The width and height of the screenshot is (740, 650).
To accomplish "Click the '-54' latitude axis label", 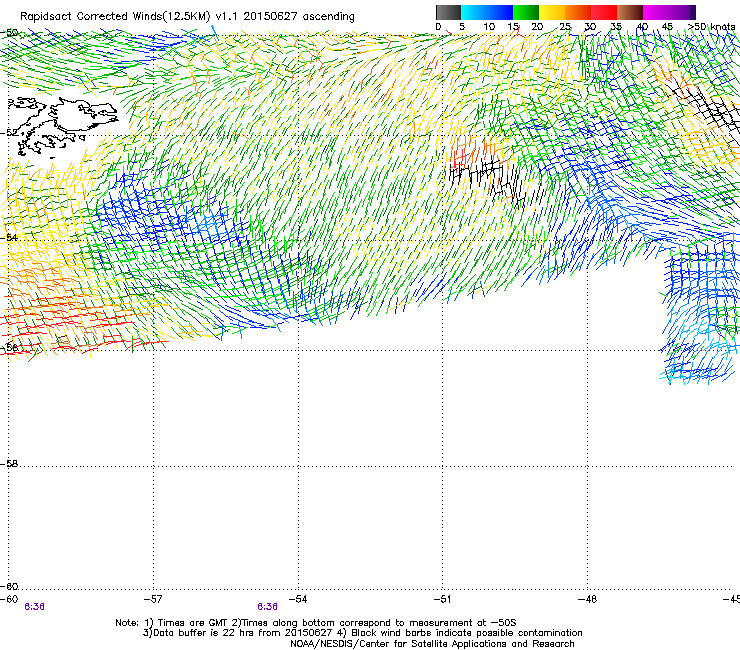I will click(x=10, y=237).
